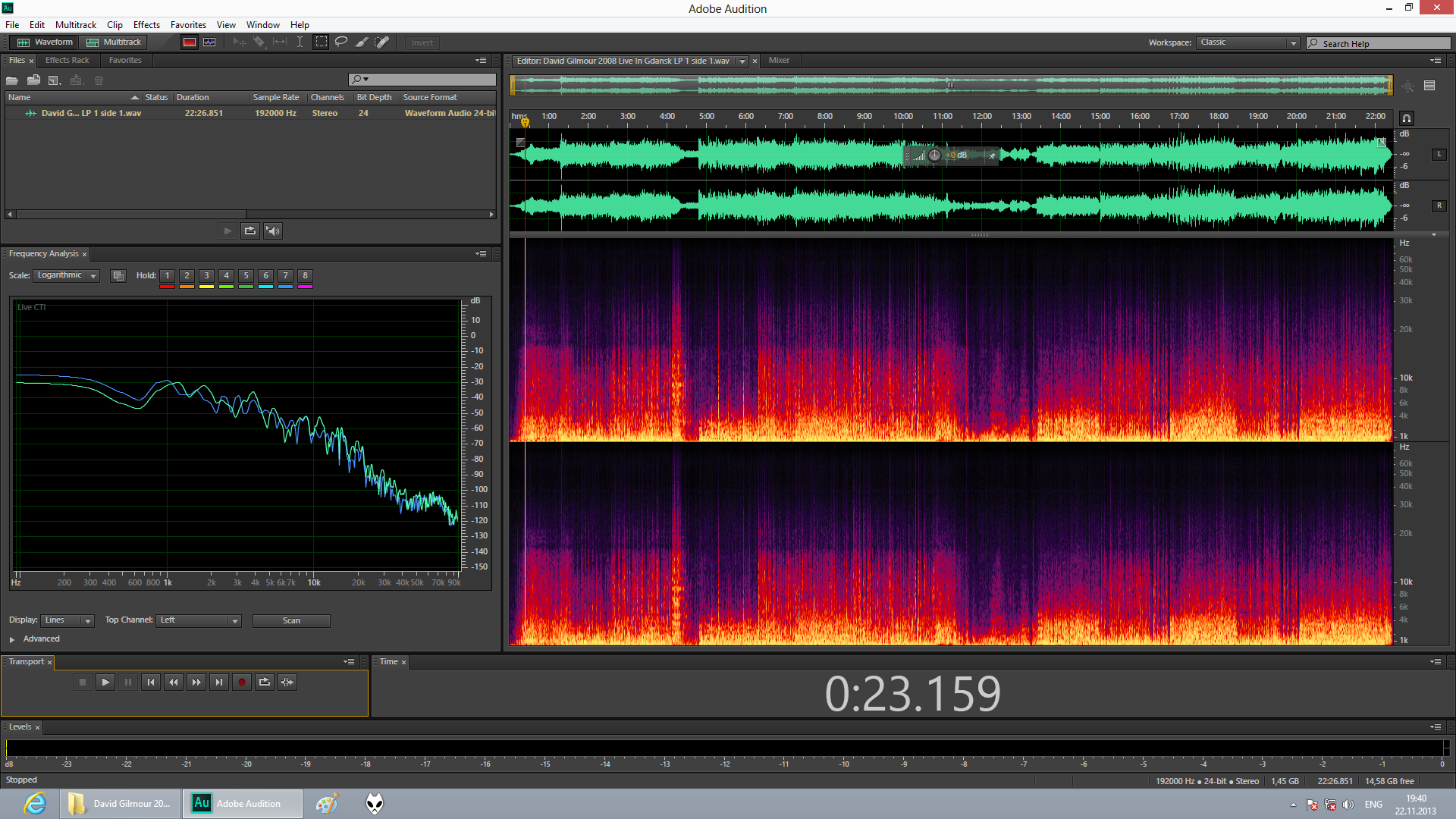1456x819 pixels.
Task: Open the Window menu
Action: (263, 25)
